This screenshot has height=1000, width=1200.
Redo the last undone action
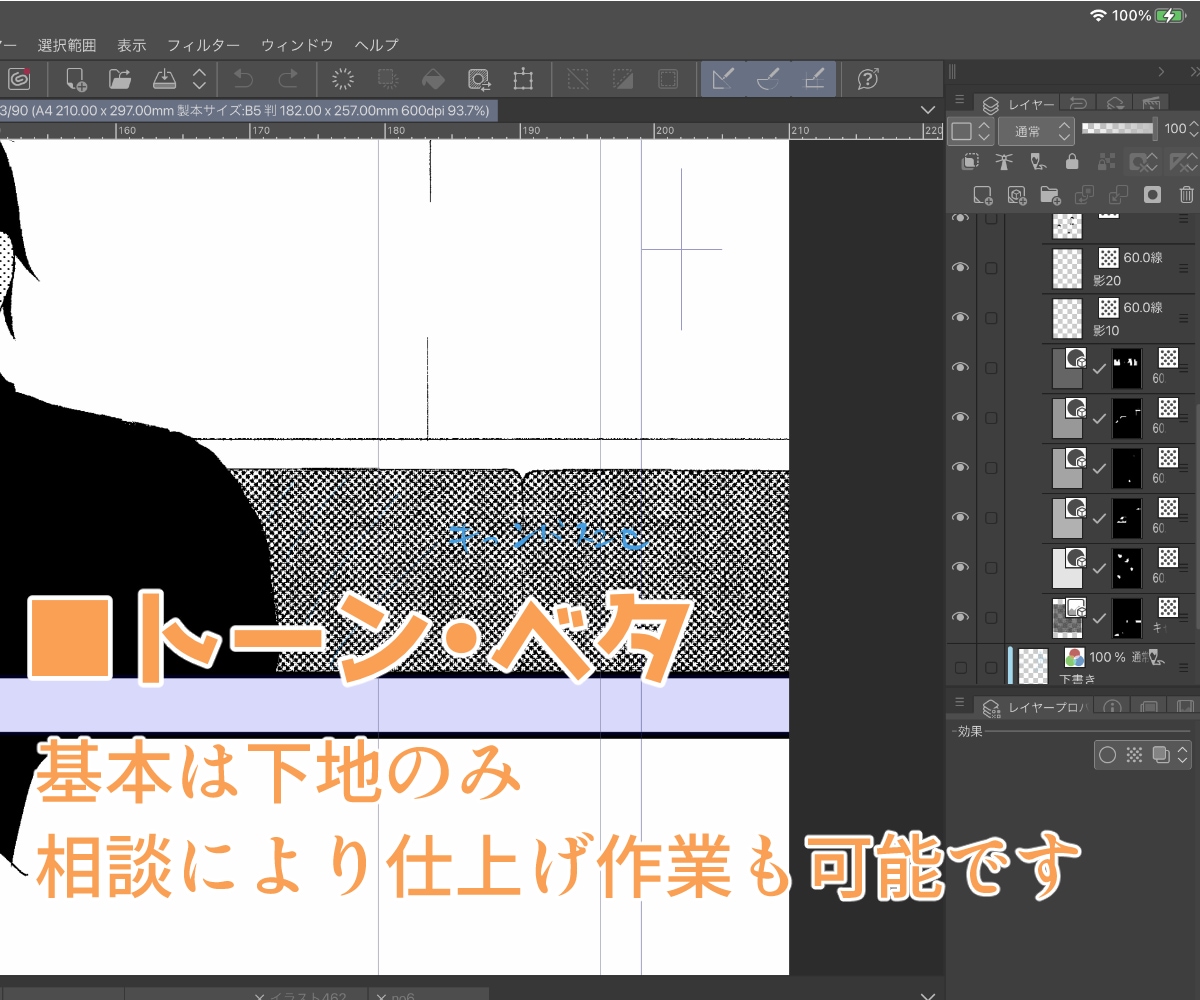(287, 79)
